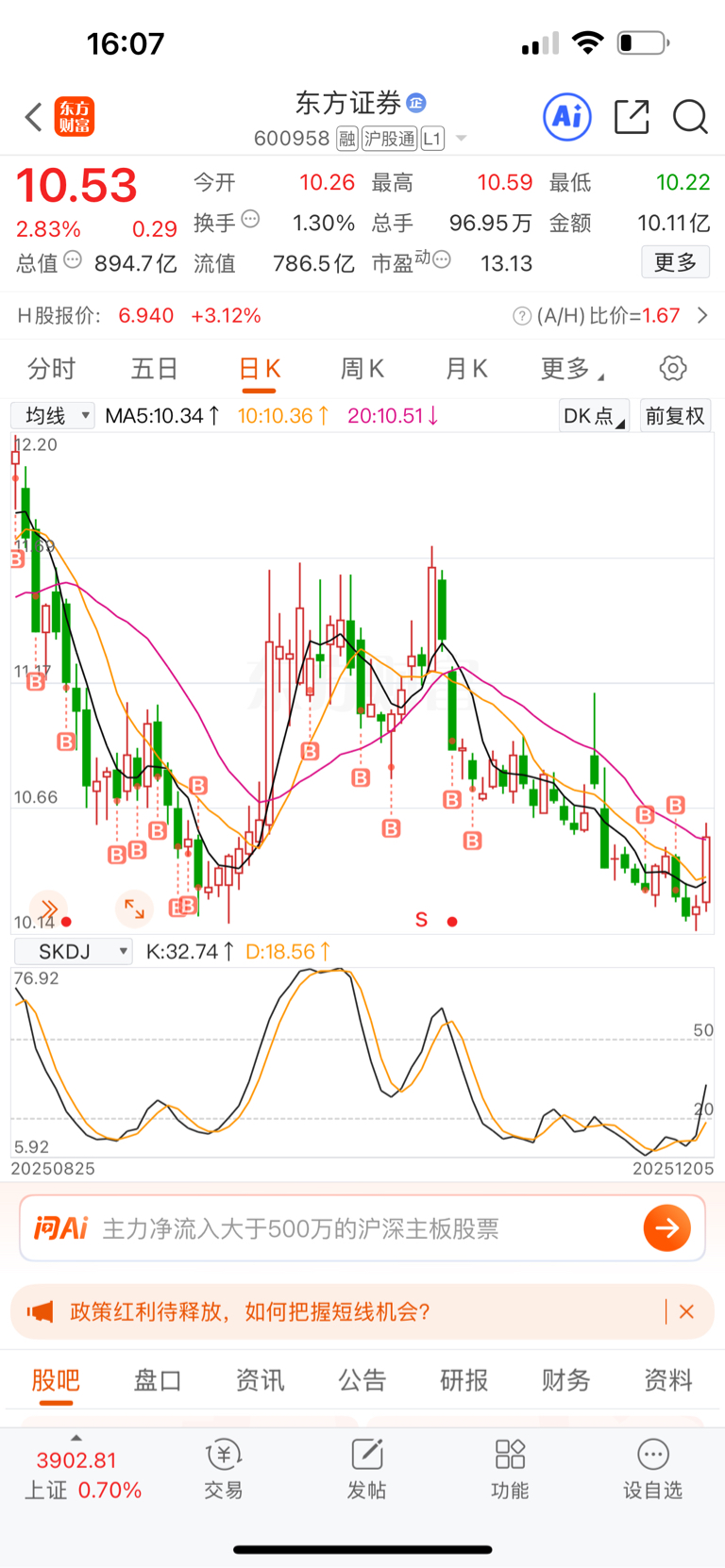Tap the orange 10:10.36 MA value

[283, 416]
